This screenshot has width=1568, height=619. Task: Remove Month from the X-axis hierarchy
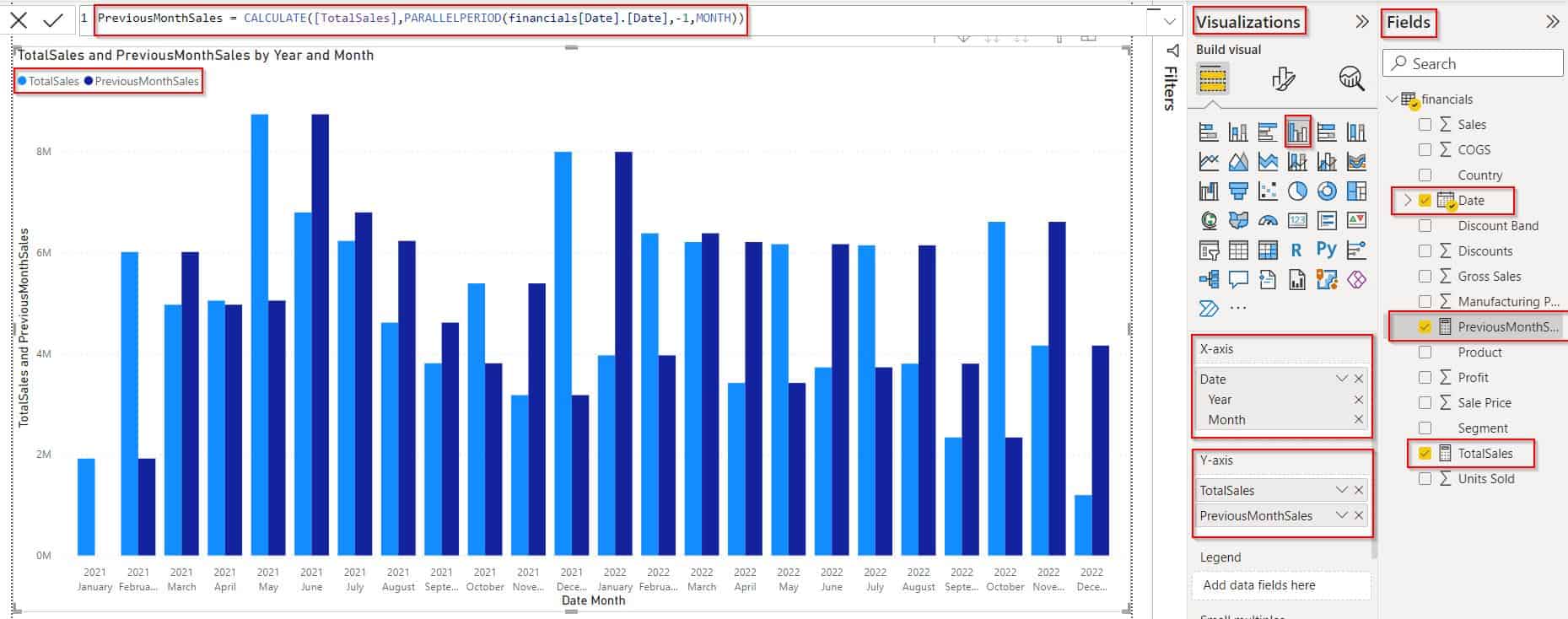(1358, 420)
